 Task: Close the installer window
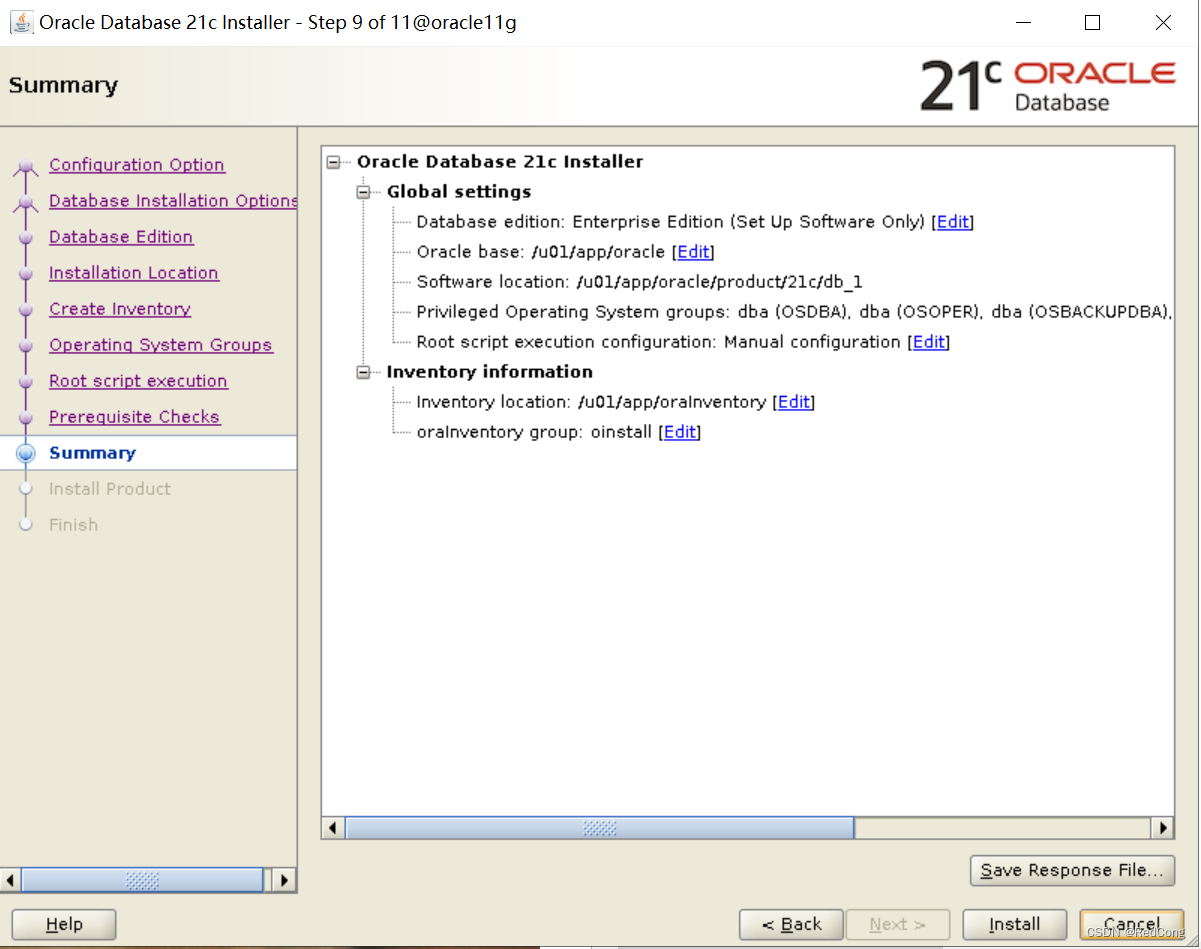click(1163, 22)
